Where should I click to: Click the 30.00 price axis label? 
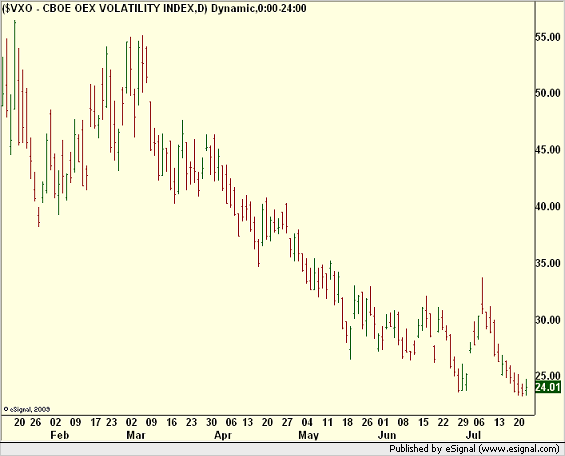pos(548,320)
